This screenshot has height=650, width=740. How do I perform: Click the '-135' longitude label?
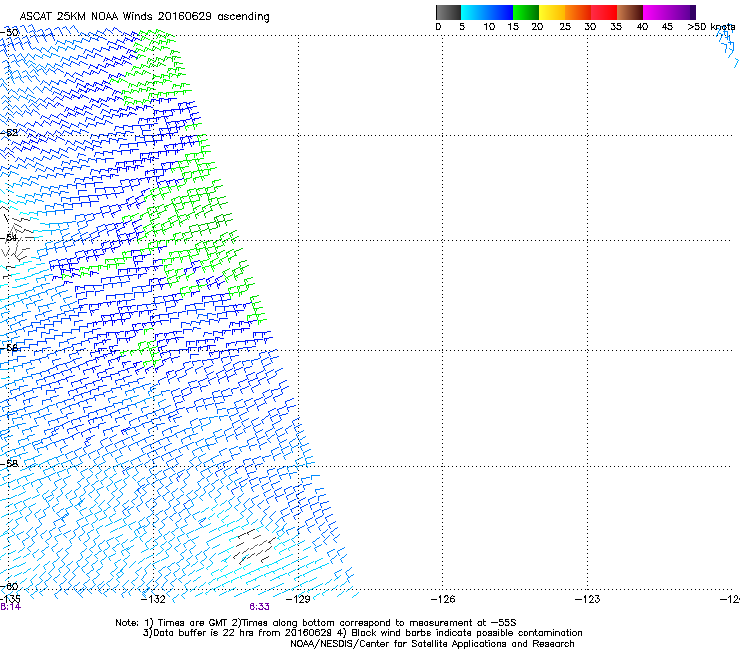click(10, 599)
